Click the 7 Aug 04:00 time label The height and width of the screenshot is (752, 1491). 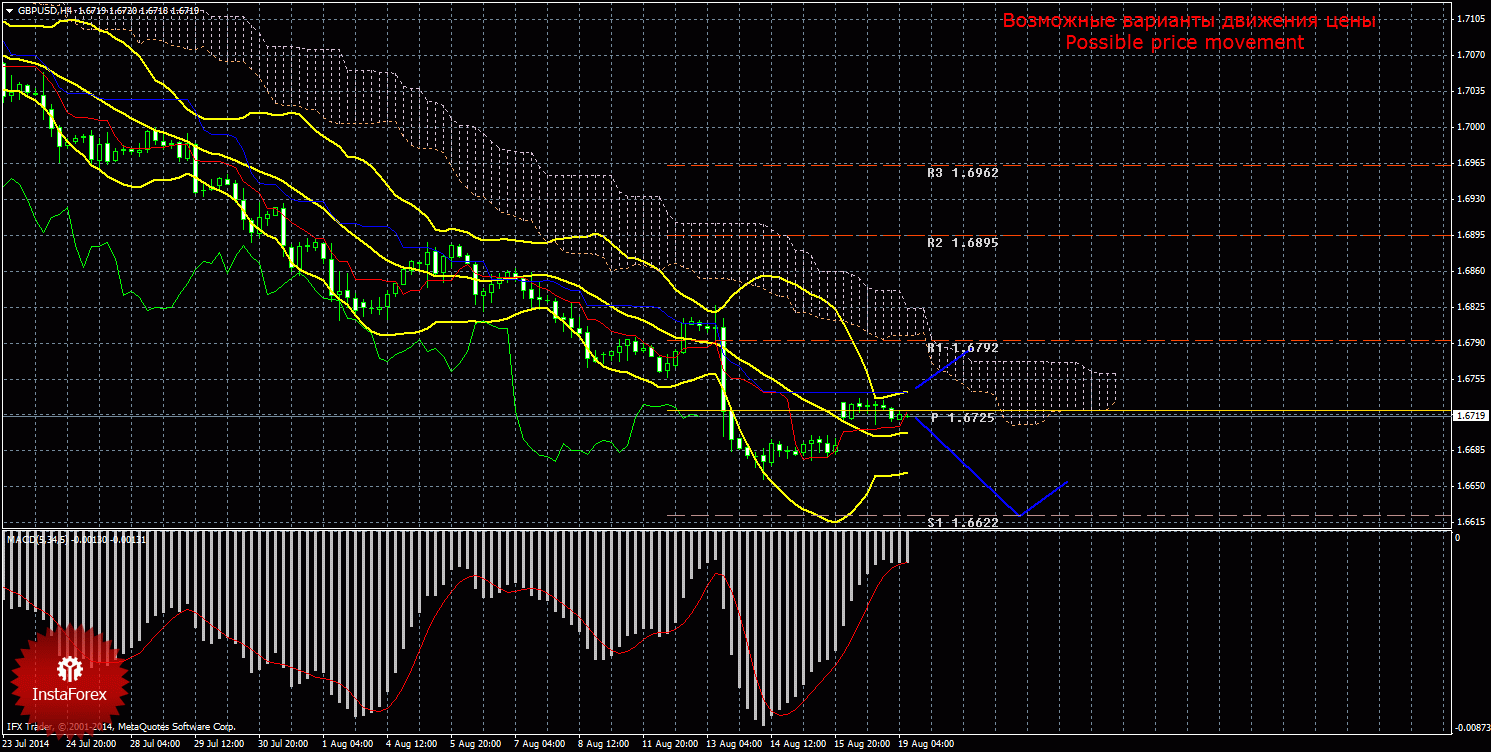pos(538,744)
